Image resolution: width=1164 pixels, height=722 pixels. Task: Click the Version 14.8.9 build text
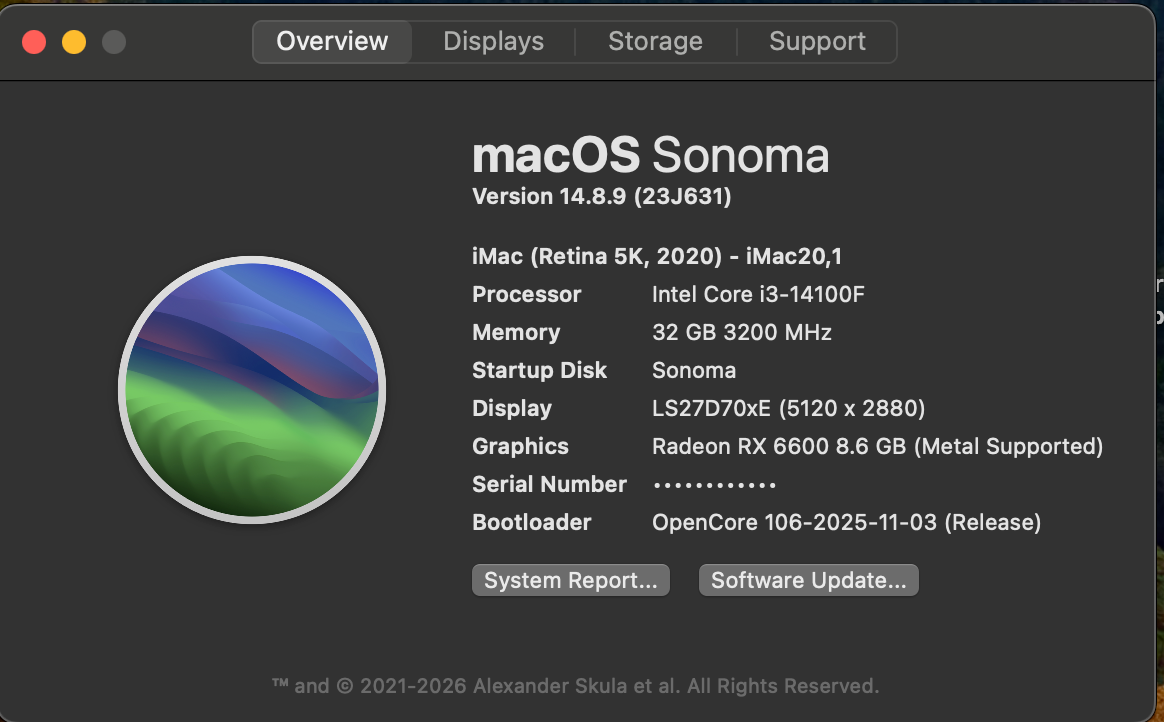pos(602,197)
